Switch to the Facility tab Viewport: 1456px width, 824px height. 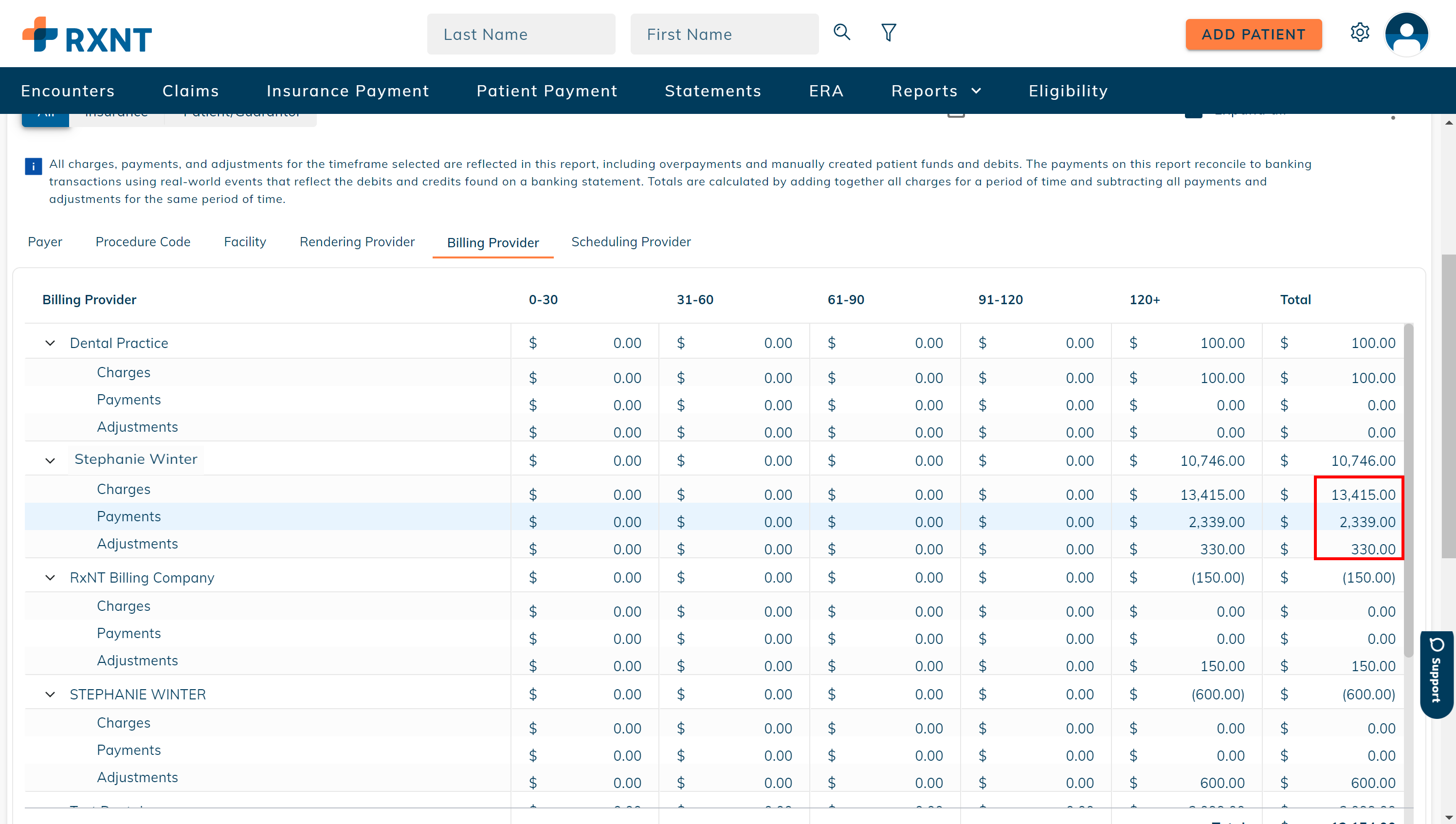click(x=245, y=242)
